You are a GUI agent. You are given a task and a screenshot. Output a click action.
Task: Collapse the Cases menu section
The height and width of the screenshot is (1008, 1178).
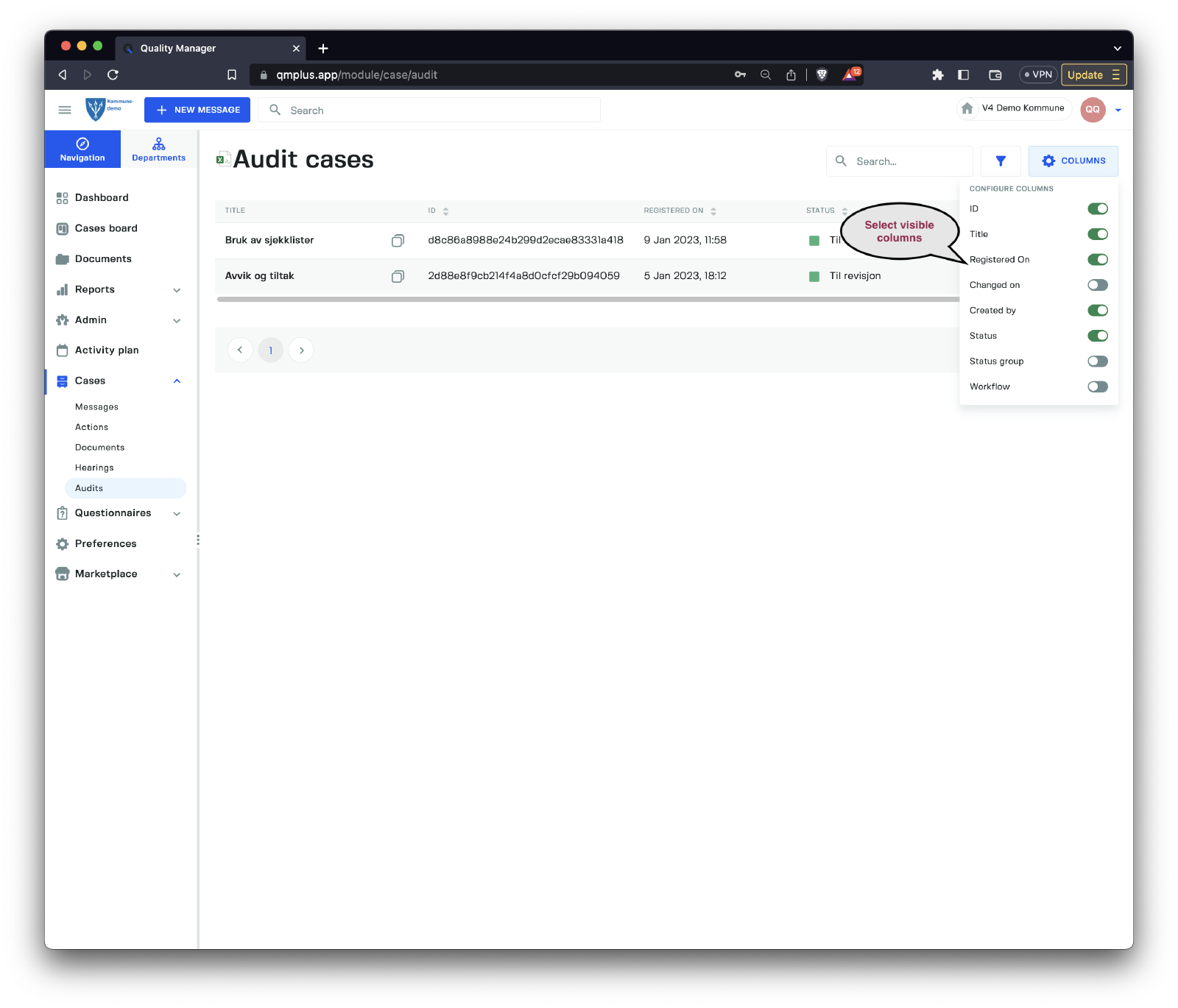[177, 381]
